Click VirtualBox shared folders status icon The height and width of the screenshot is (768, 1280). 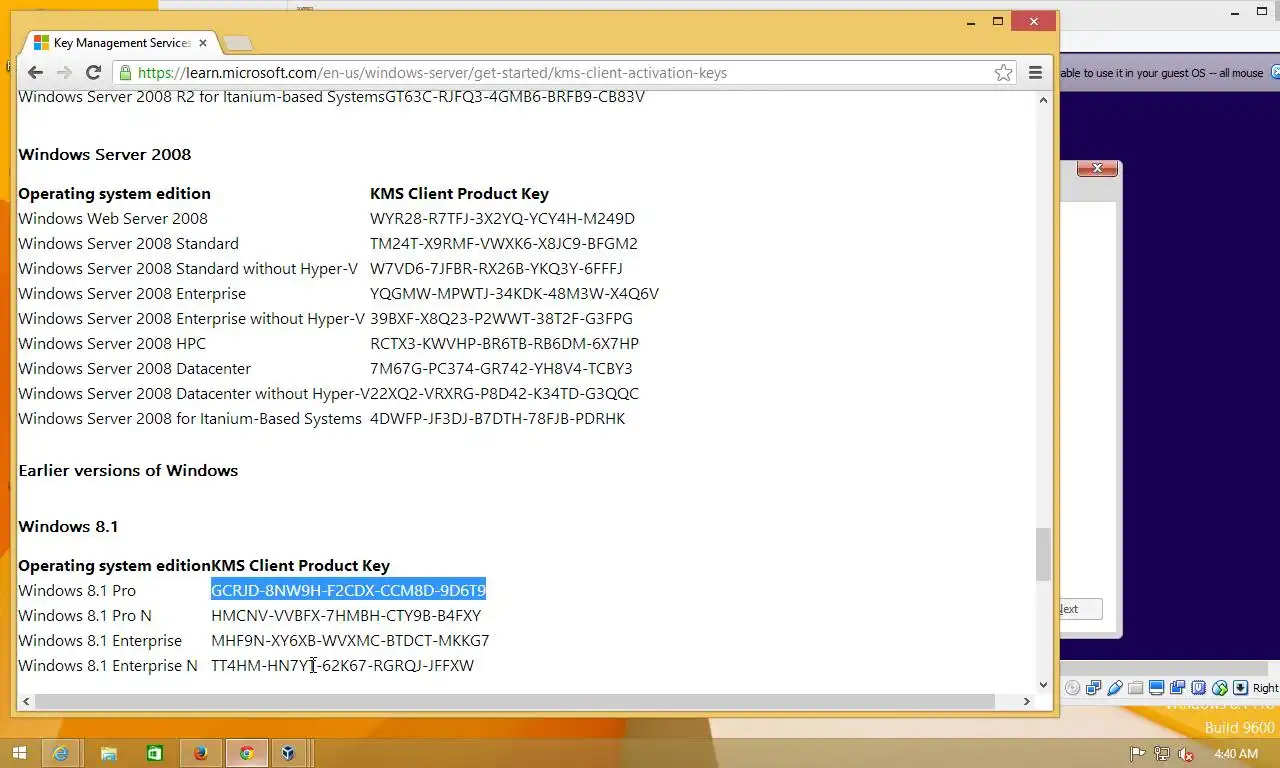point(1136,688)
